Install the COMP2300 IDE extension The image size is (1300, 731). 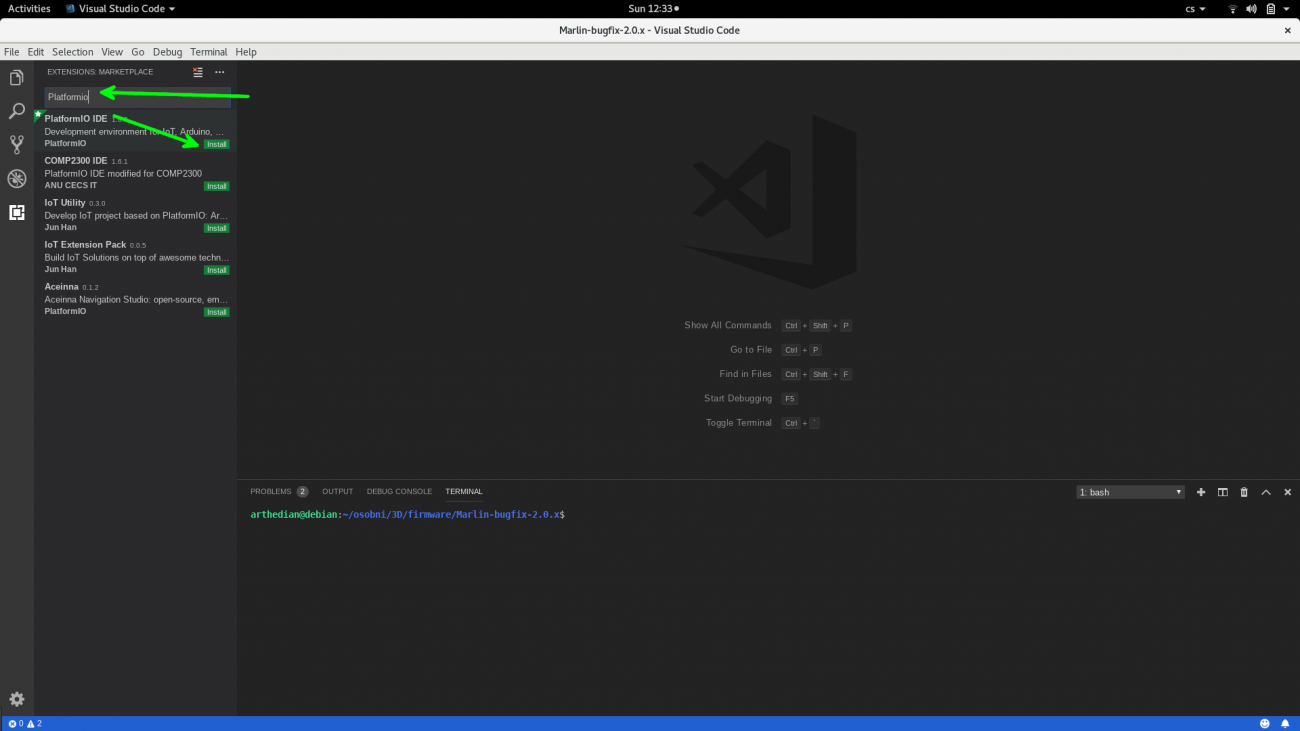217,186
